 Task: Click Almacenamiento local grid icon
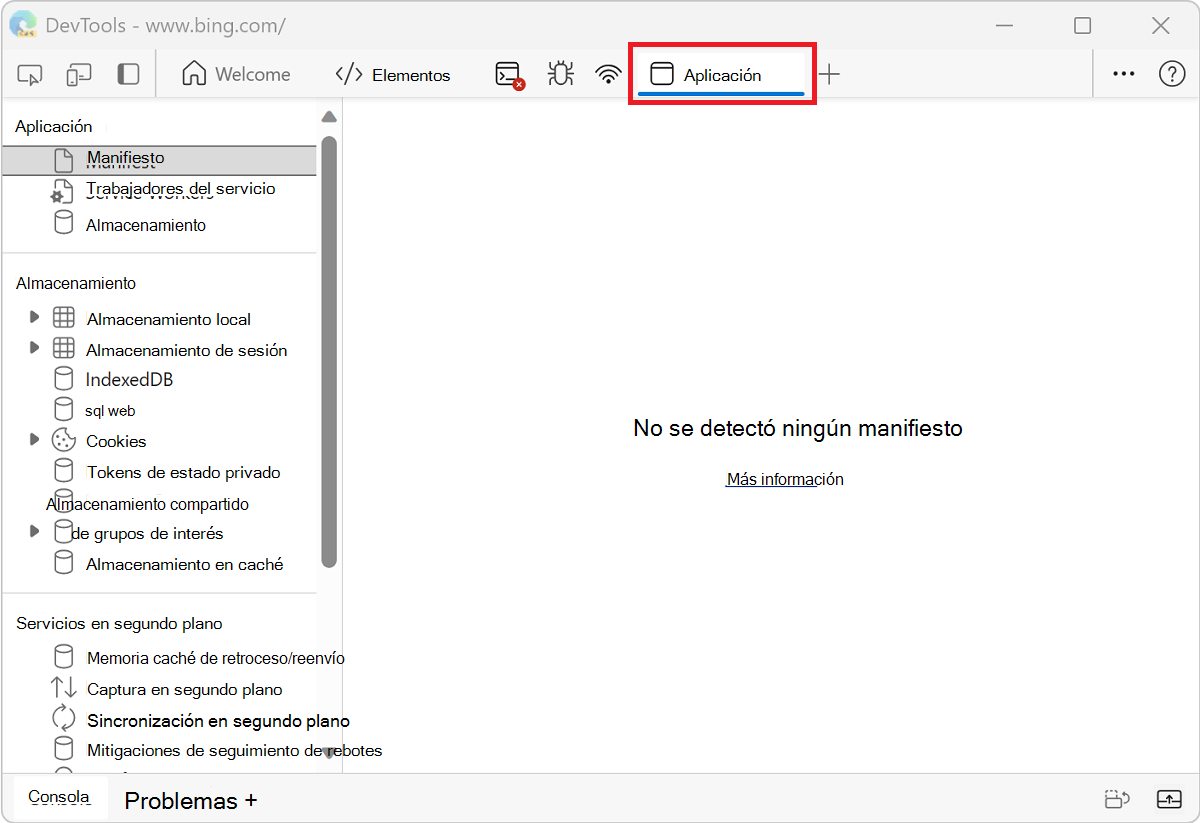(63, 318)
